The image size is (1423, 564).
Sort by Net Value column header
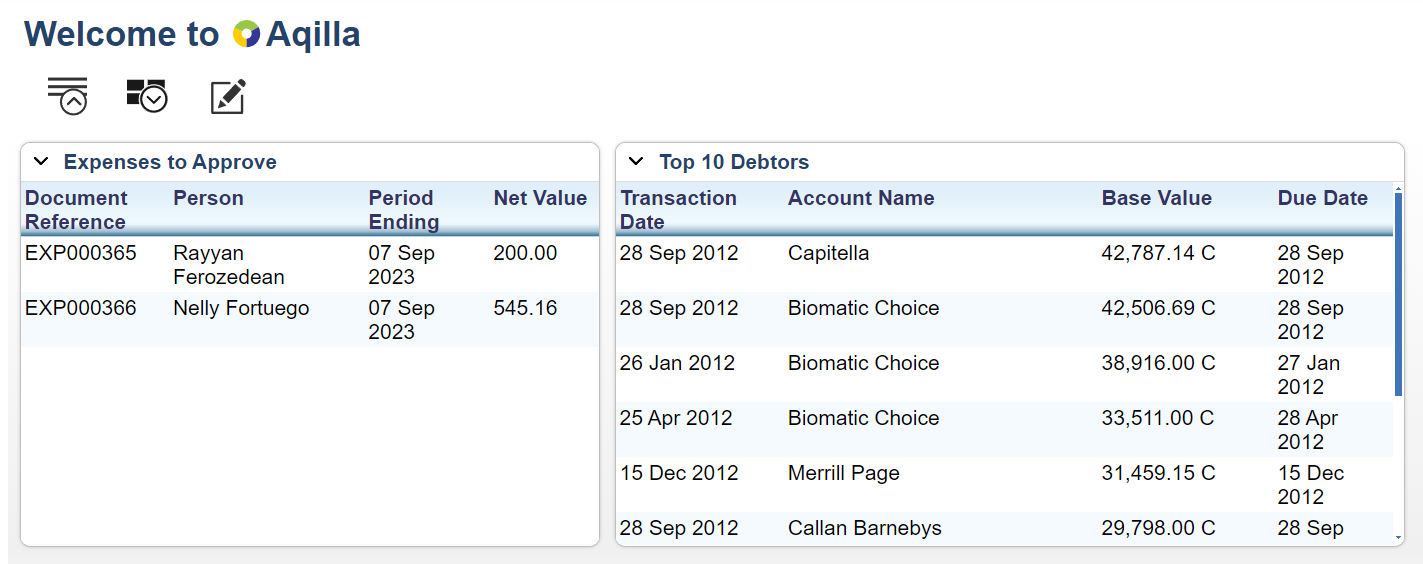click(540, 198)
